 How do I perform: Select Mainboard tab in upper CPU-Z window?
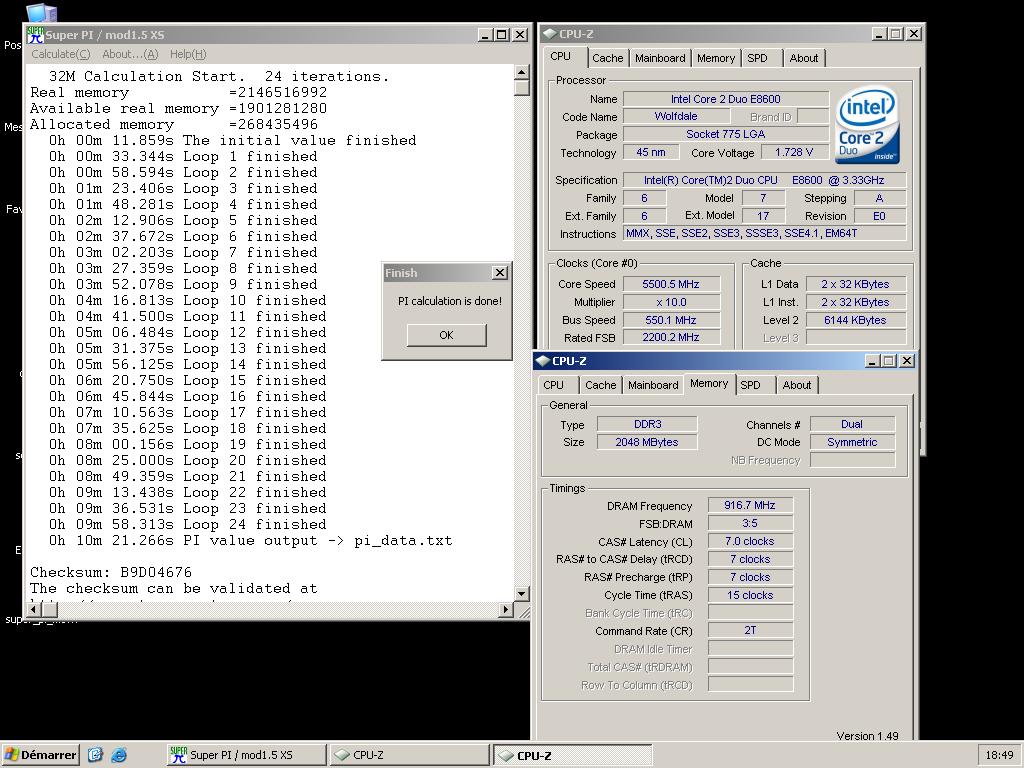click(x=660, y=58)
